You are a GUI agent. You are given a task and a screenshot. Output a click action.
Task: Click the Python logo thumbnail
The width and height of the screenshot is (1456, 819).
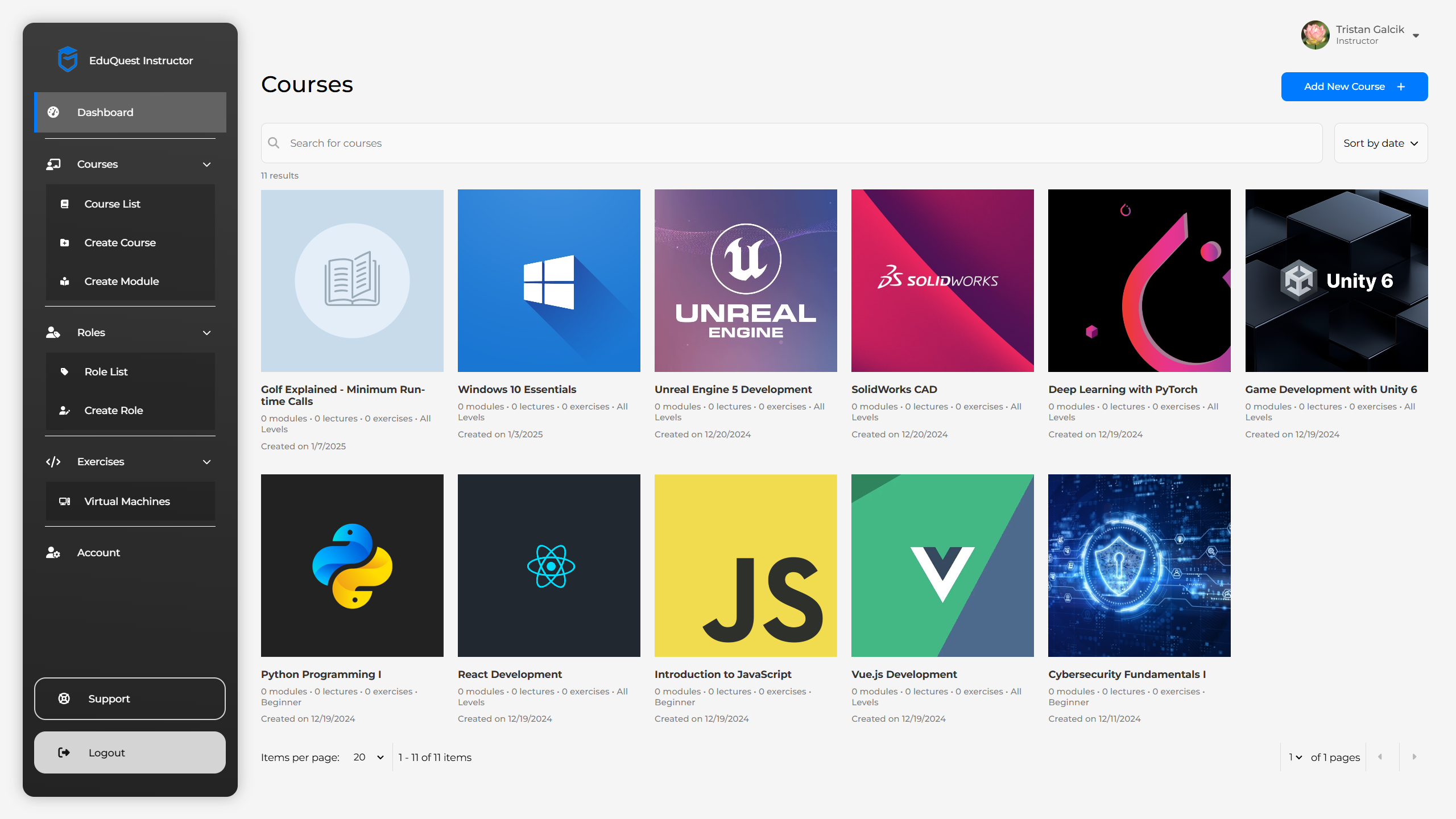pos(352,565)
